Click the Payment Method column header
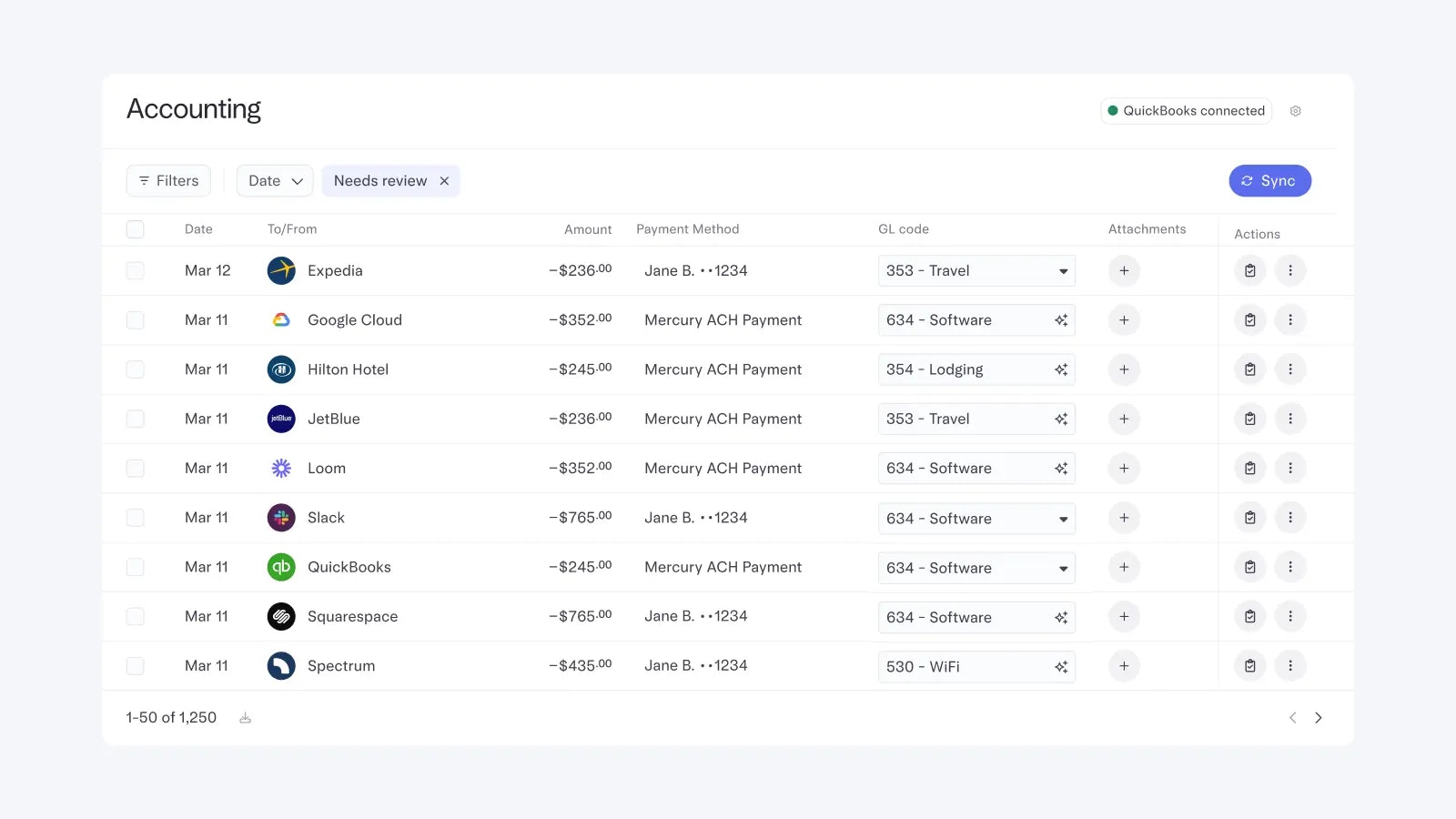The width and height of the screenshot is (1456, 819). tap(687, 229)
